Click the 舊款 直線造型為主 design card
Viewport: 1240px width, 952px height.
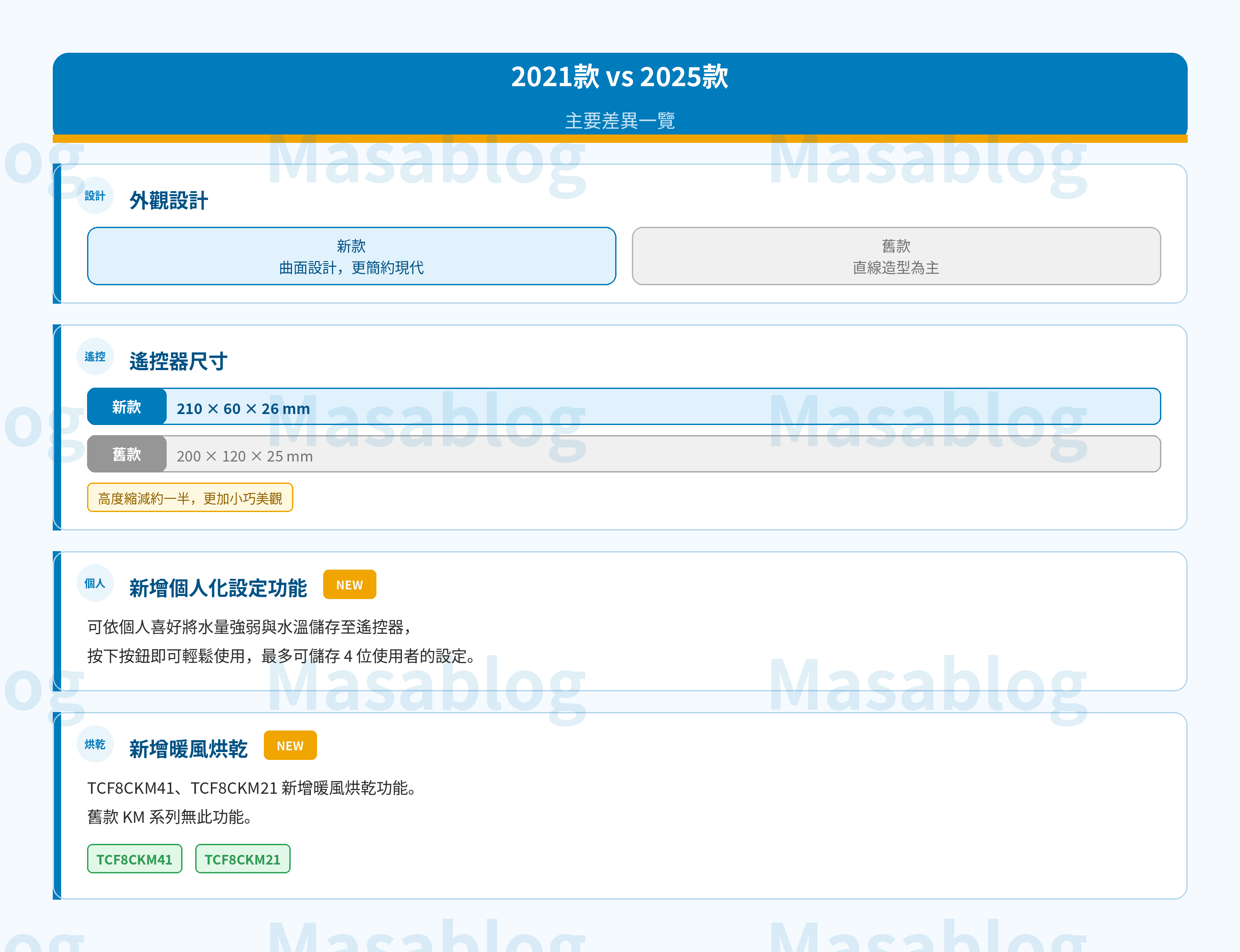click(x=897, y=256)
